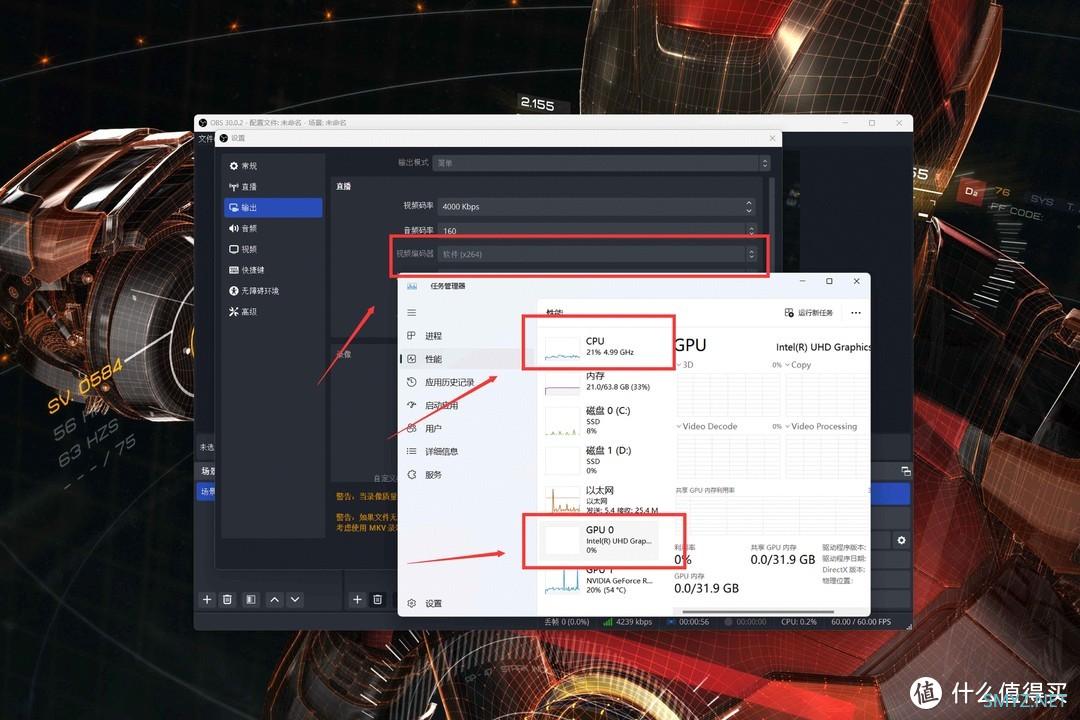Image resolution: width=1080 pixels, height=720 pixels.
Task: Expand the Copy graph selector in GPU view
Action: (798, 365)
